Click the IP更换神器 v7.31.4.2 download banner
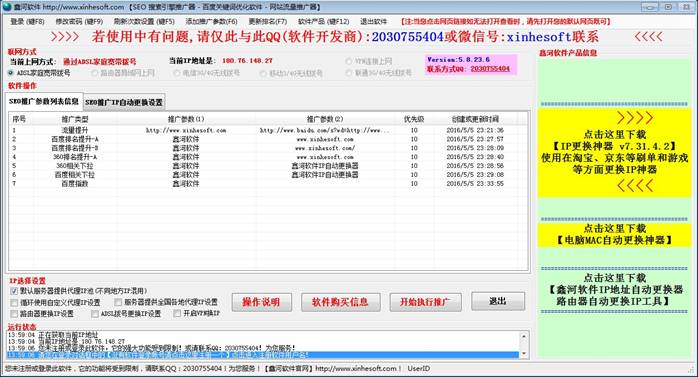The image size is (698, 377). tap(614, 152)
